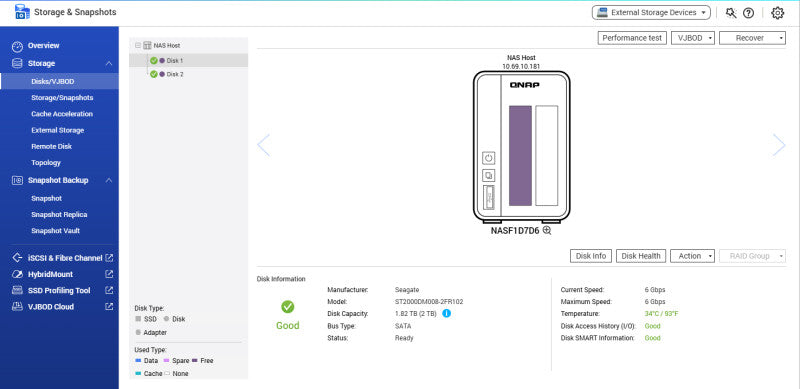Screen dimensions: 800x389
Task: Open the Topology page
Action: coord(46,163)
